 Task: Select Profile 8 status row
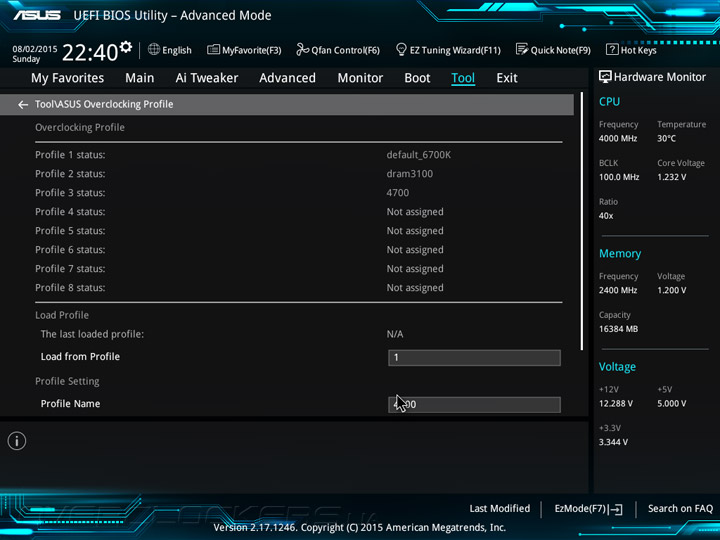tap(298, 287)
